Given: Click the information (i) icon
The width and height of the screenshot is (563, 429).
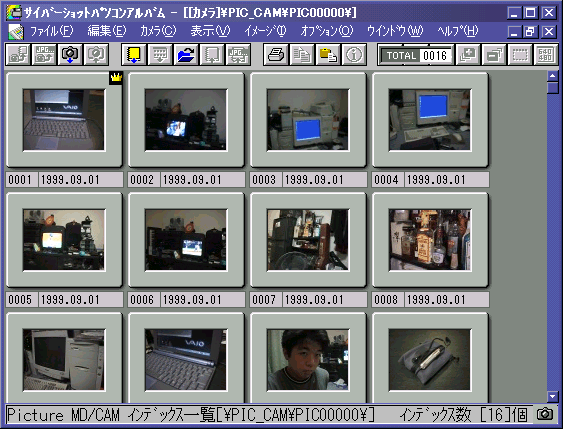Looking at the screenshot, I should (x=354, y=55).
